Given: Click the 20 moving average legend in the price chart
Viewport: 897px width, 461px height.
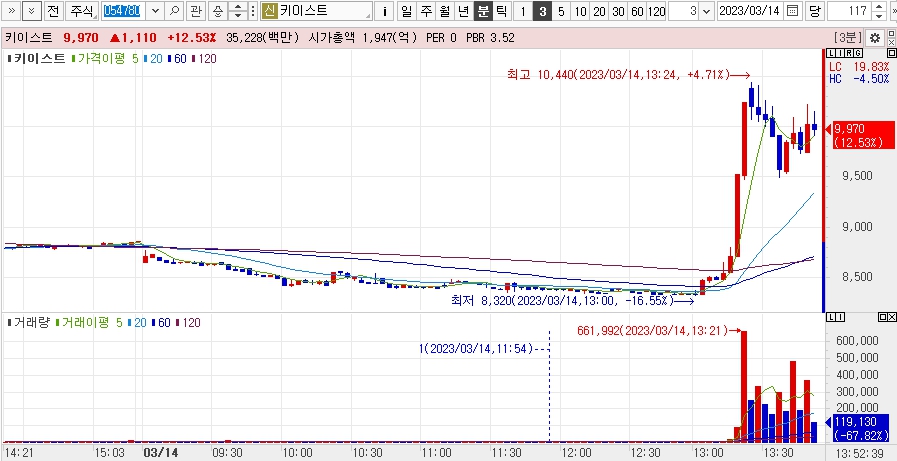Looking at the screenshot, I should pos(153,58).
